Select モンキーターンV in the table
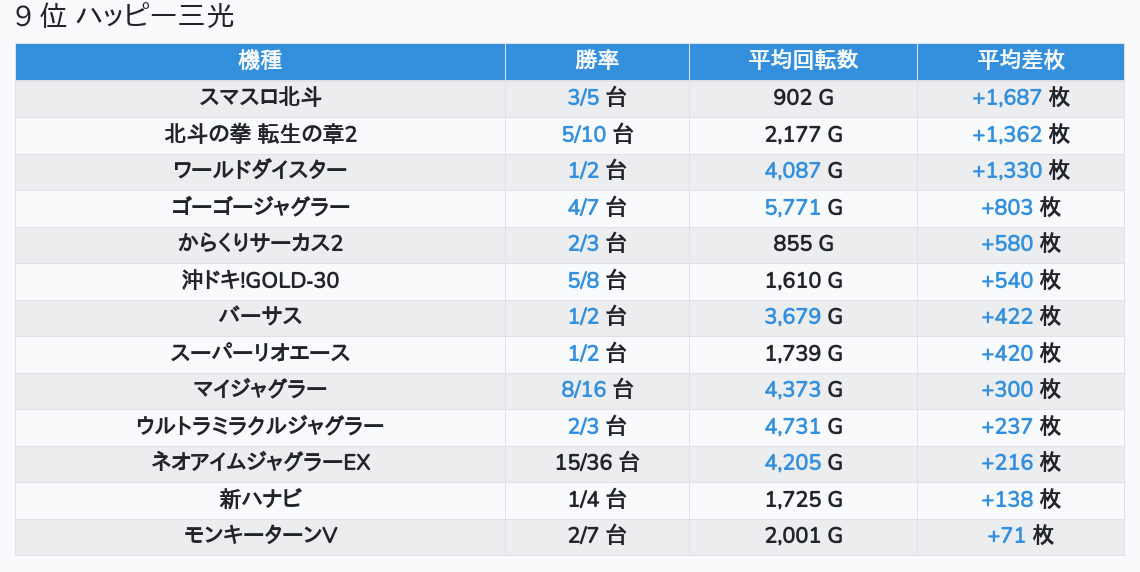This screenshot has height=572, width=1140. pos(260,536)
